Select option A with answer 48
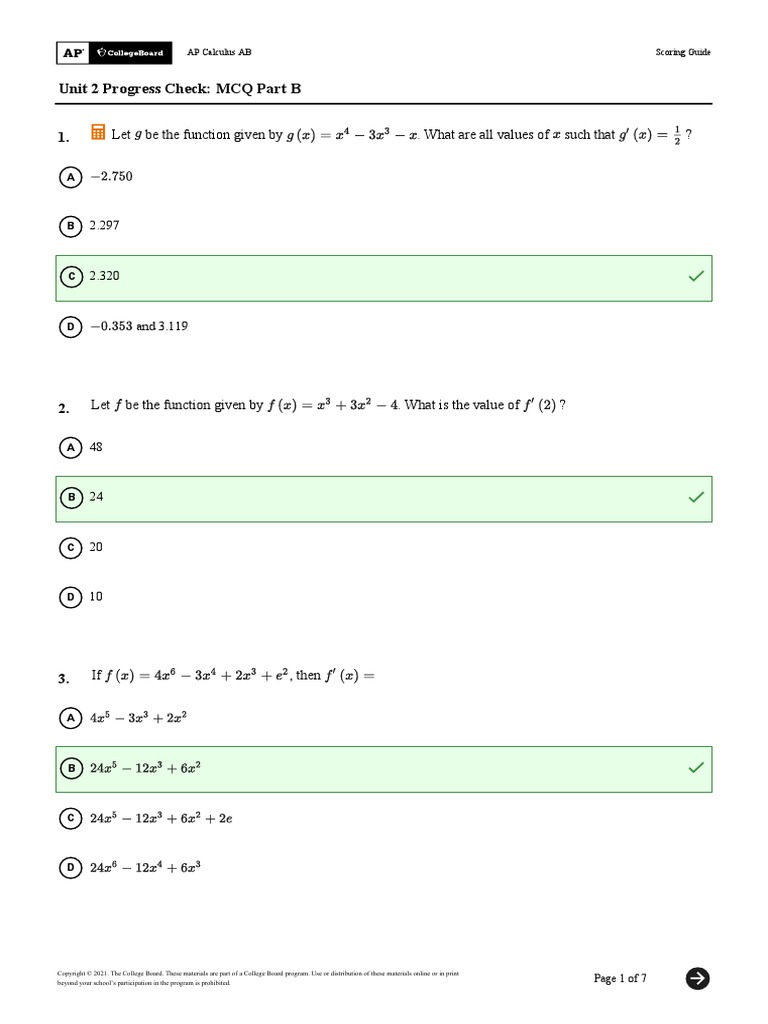This screenshot has height=1024, width=768. coord(70,448)
